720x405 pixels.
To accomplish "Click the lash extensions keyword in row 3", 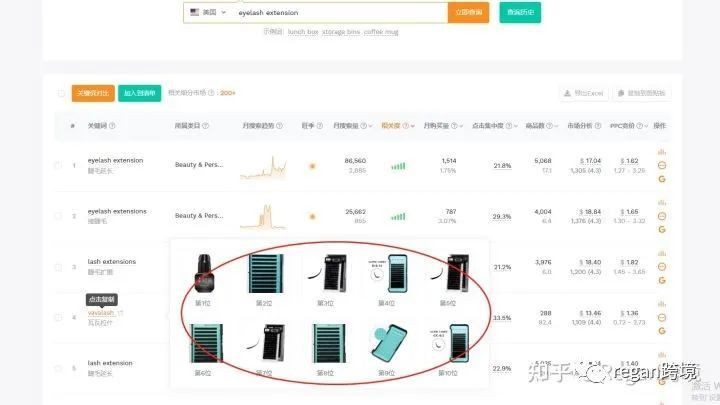I will (x=112, y=261).
